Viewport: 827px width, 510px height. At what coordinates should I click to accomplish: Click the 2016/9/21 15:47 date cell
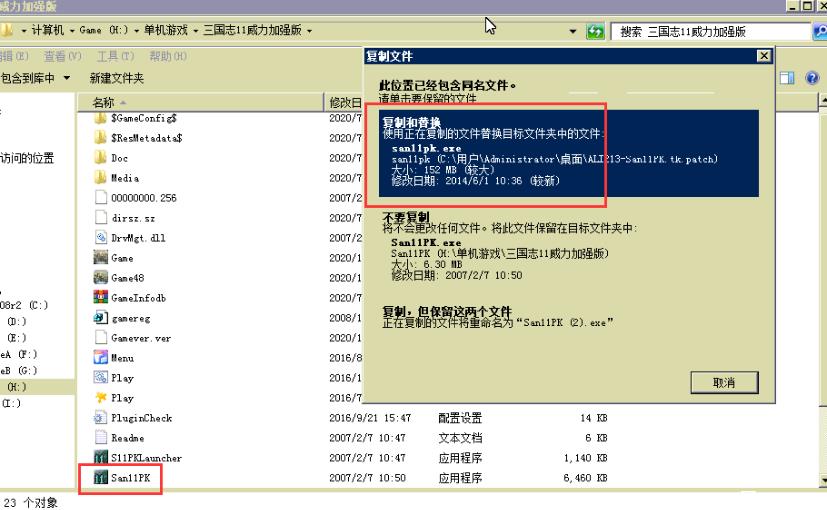click(x=370, y=418)
